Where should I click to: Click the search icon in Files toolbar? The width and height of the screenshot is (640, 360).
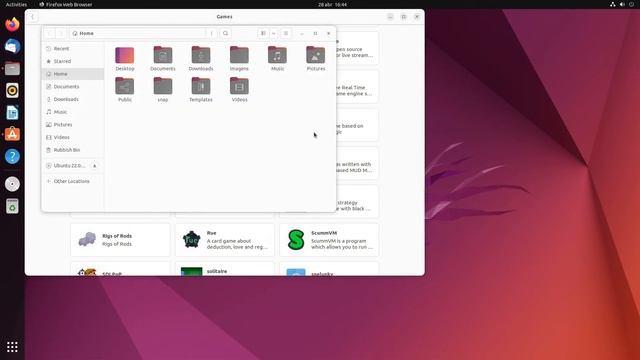click(225, 33)
